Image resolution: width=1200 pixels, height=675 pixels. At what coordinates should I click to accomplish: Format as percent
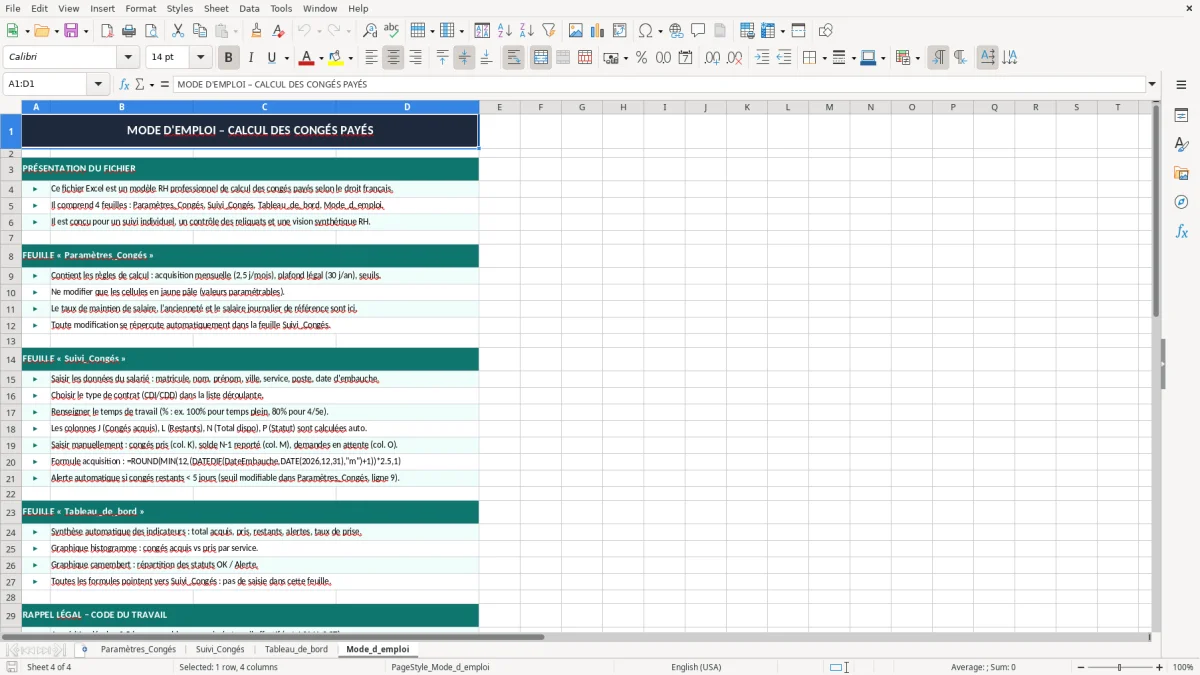(641, 58)
